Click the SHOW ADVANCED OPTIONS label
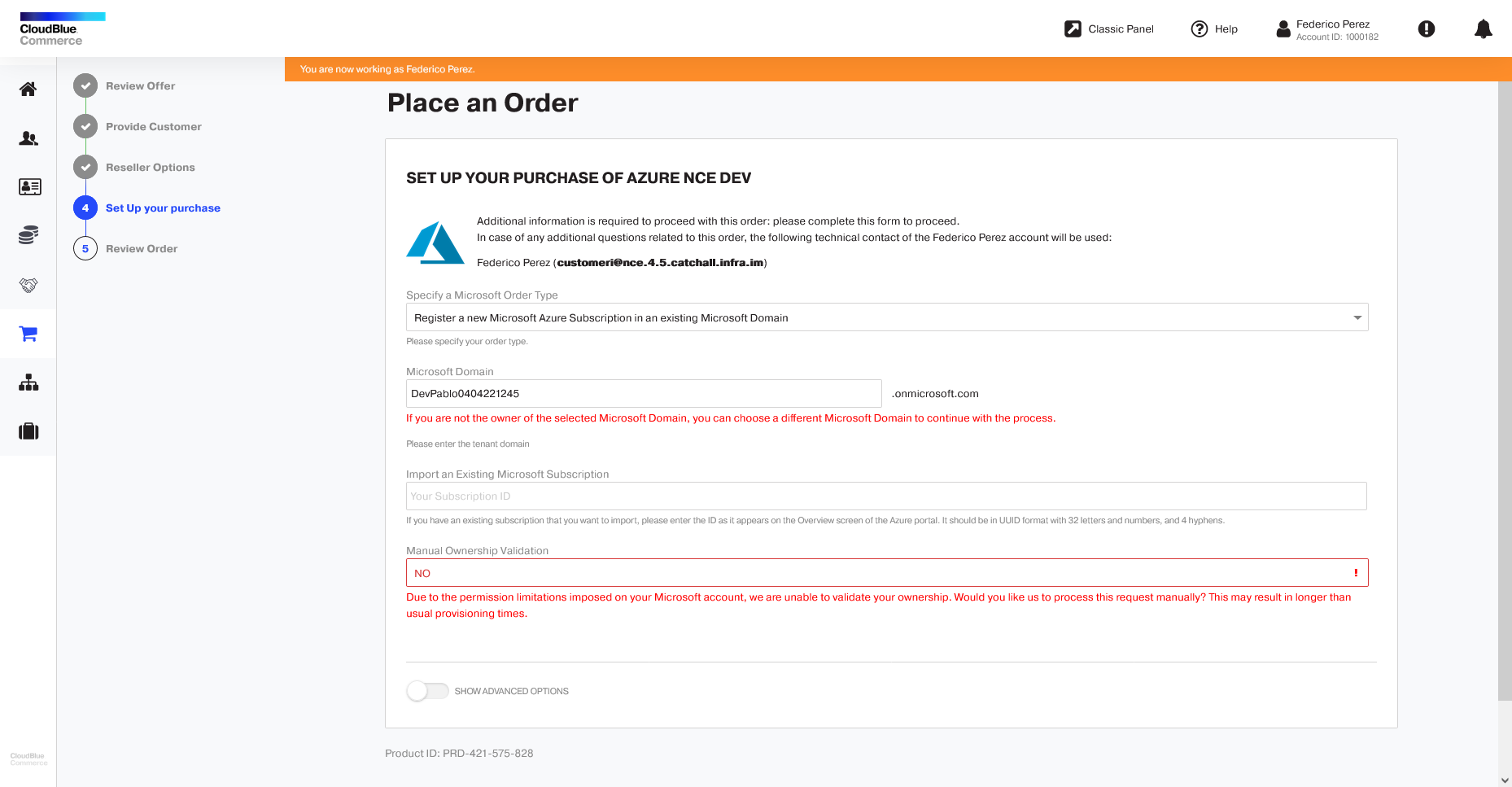1512x787 pixels. (511, 691)
